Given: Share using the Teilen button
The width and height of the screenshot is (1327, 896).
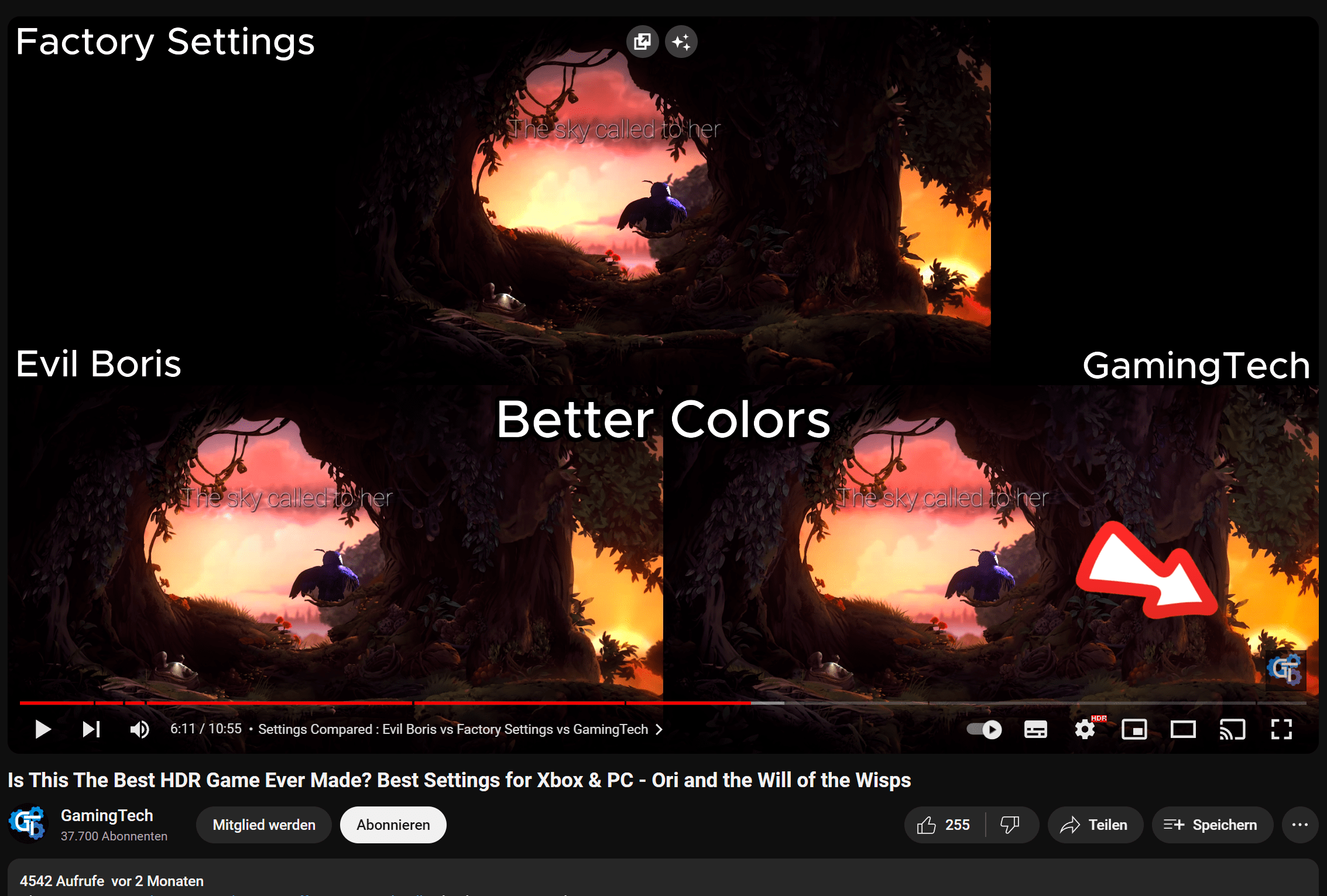Looking at the screenshot, I should pos(1095,825).
